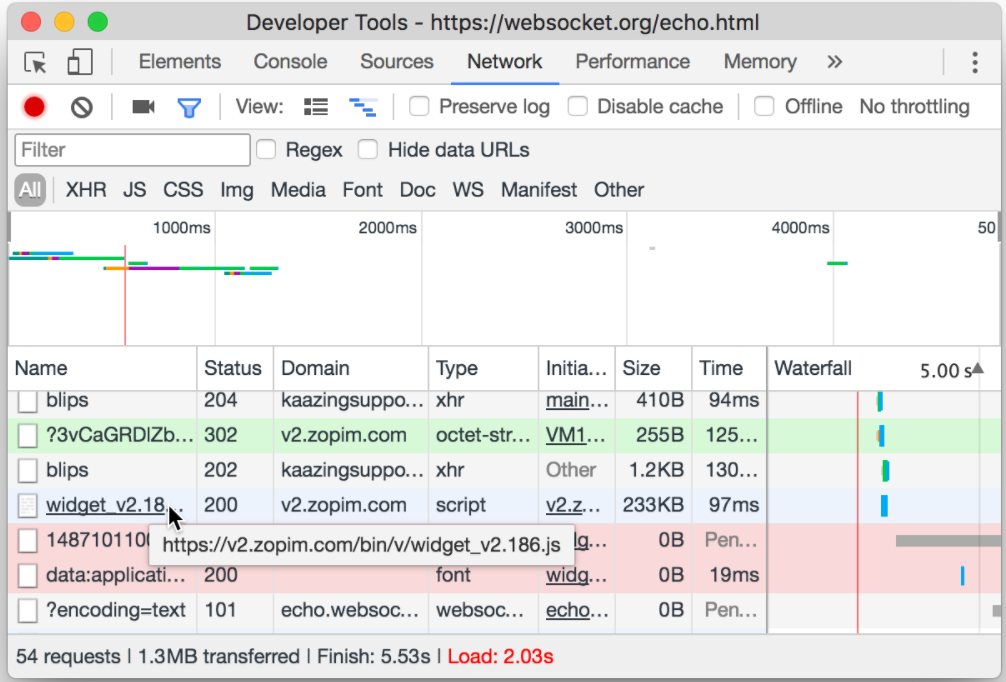Sort by the Type column header
The image size is (1006, 682).
pos(484,368)
